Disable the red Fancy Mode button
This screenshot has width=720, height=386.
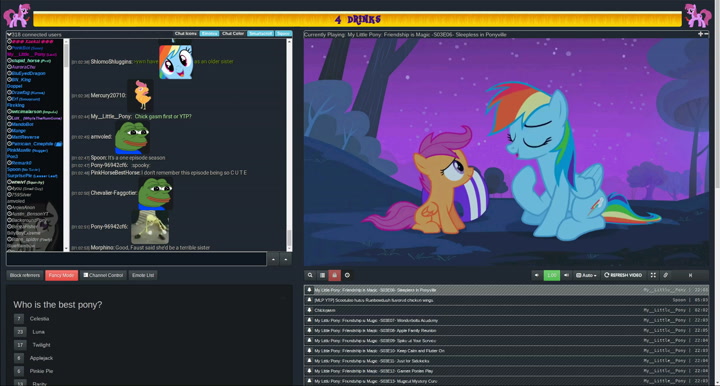[x=62, y=275]
